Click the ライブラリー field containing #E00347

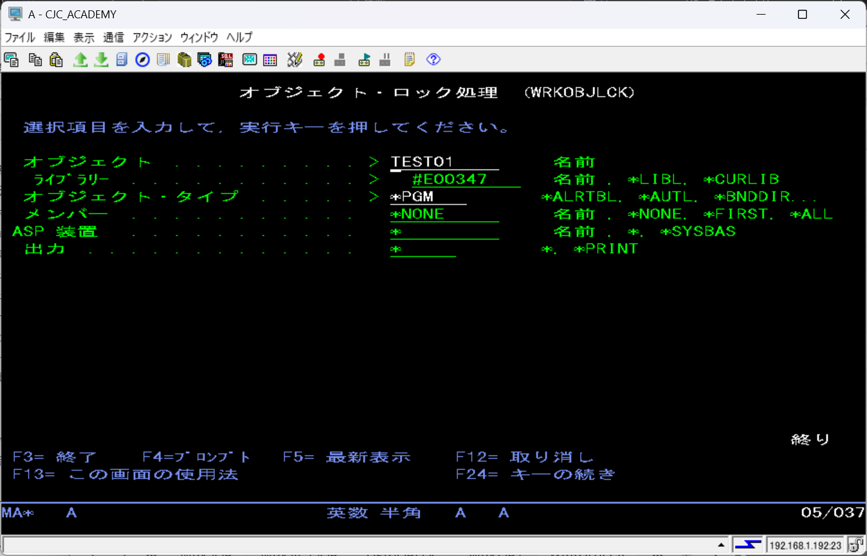point(466,180)
